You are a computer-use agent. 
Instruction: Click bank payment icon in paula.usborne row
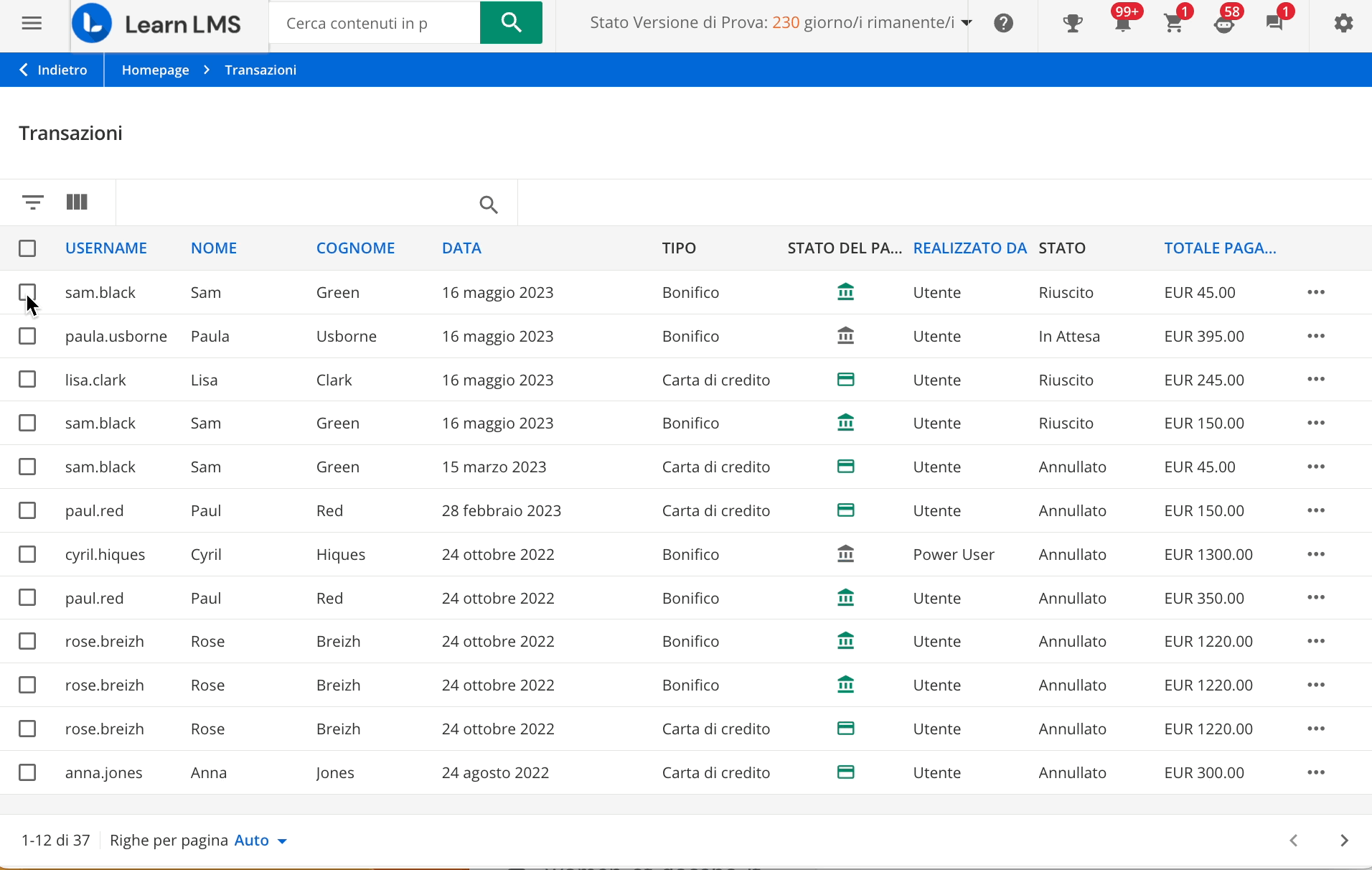846,336
